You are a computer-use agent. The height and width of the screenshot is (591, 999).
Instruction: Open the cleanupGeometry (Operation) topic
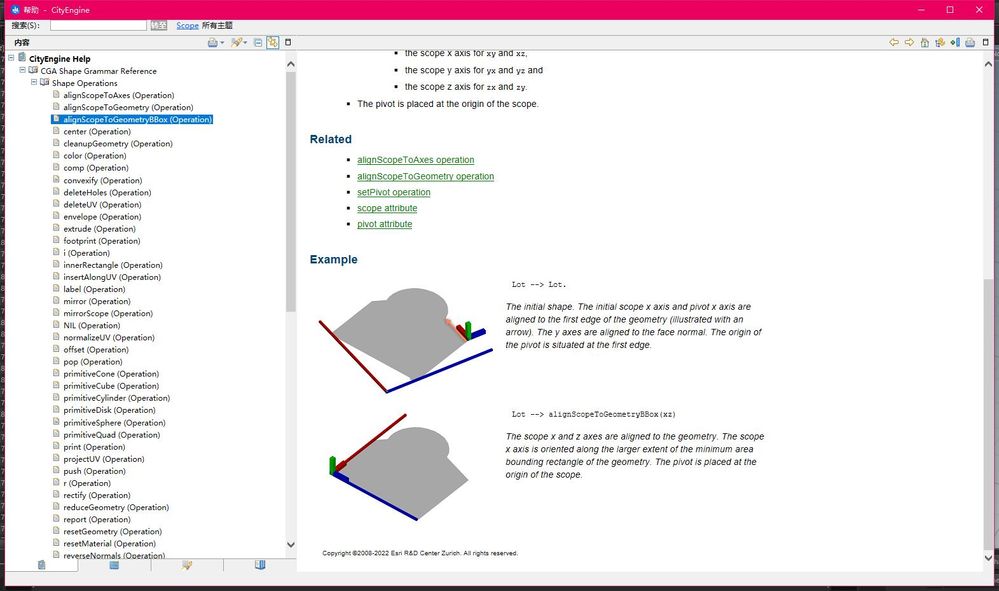(x=118, y=144)
